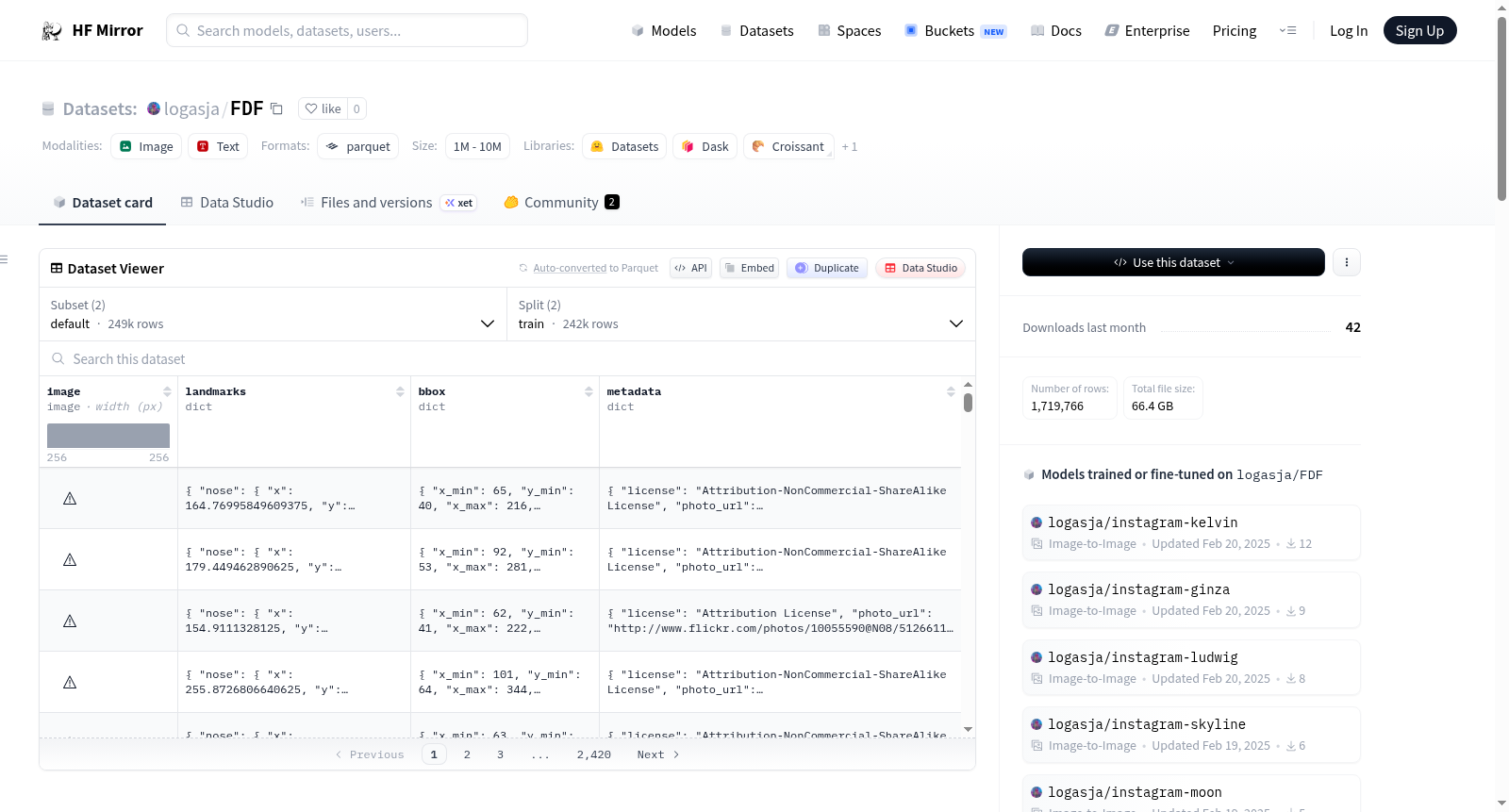Select the Croissant library tag

pyautogui.click(x=788, y=146)
